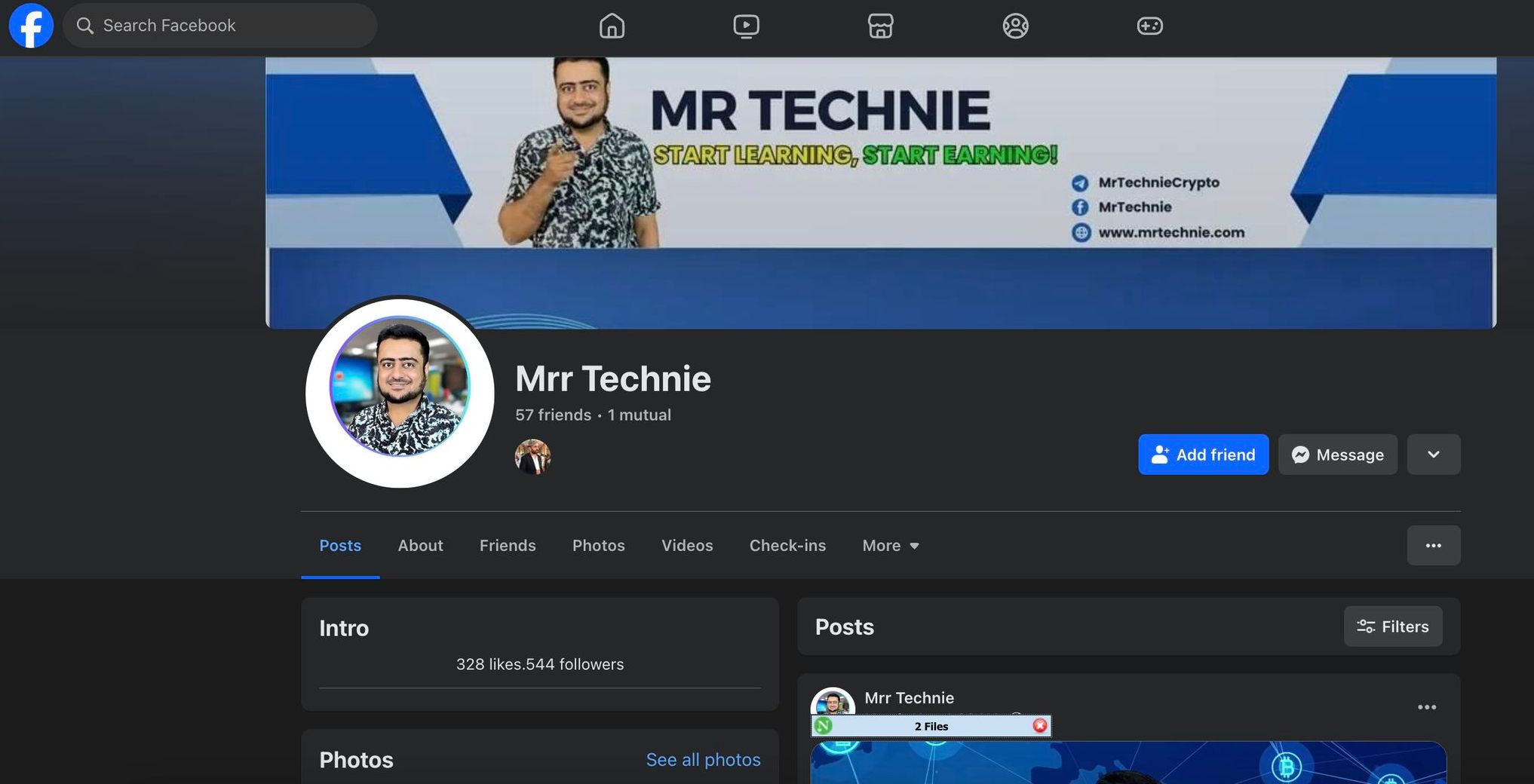
Task: Open the post Filters button
Action: tap(1392, 626)
